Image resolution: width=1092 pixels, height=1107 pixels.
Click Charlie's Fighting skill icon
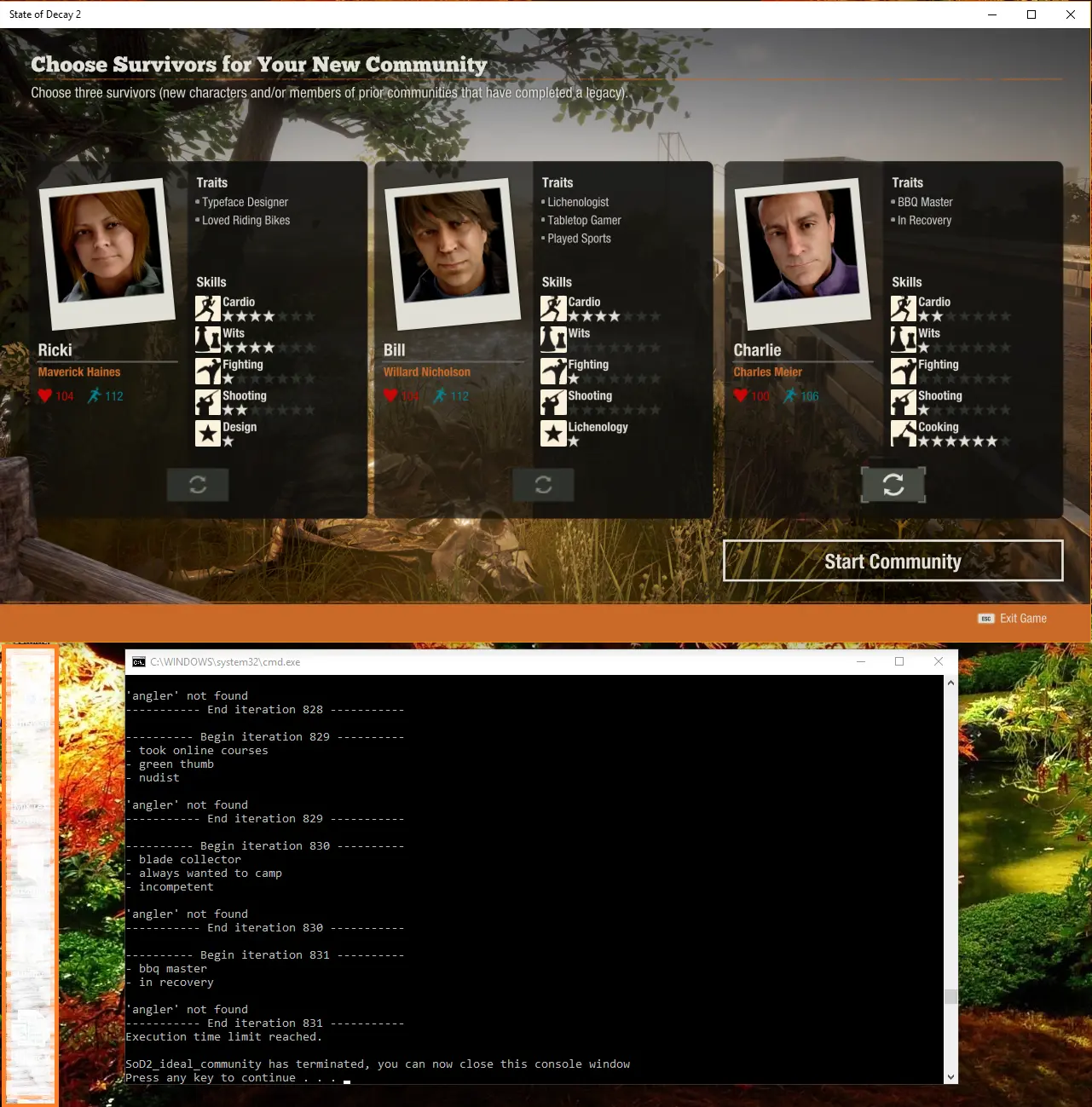pyautogui.click(x=904, y=372)
